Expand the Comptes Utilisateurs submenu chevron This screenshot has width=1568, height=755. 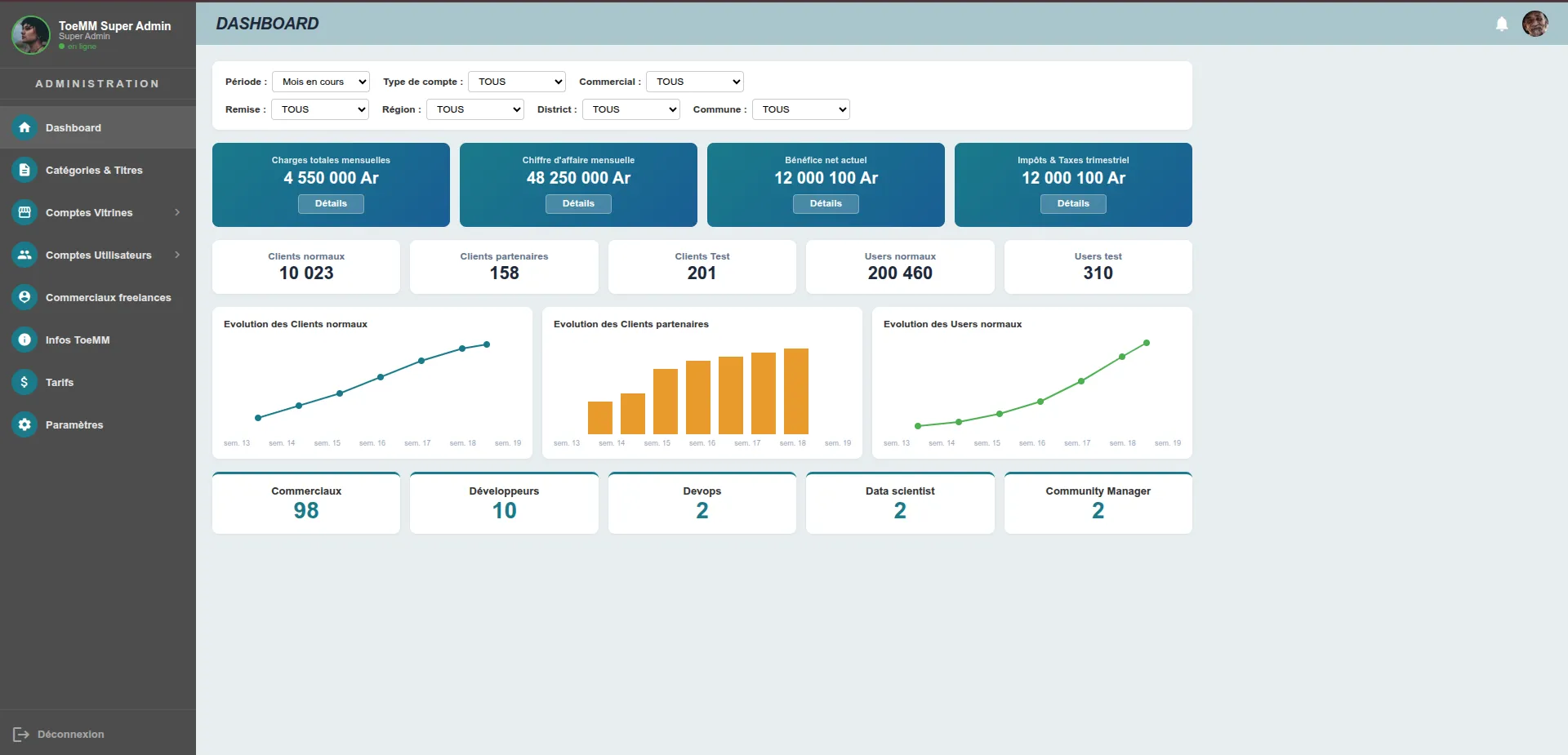(177, 255)
